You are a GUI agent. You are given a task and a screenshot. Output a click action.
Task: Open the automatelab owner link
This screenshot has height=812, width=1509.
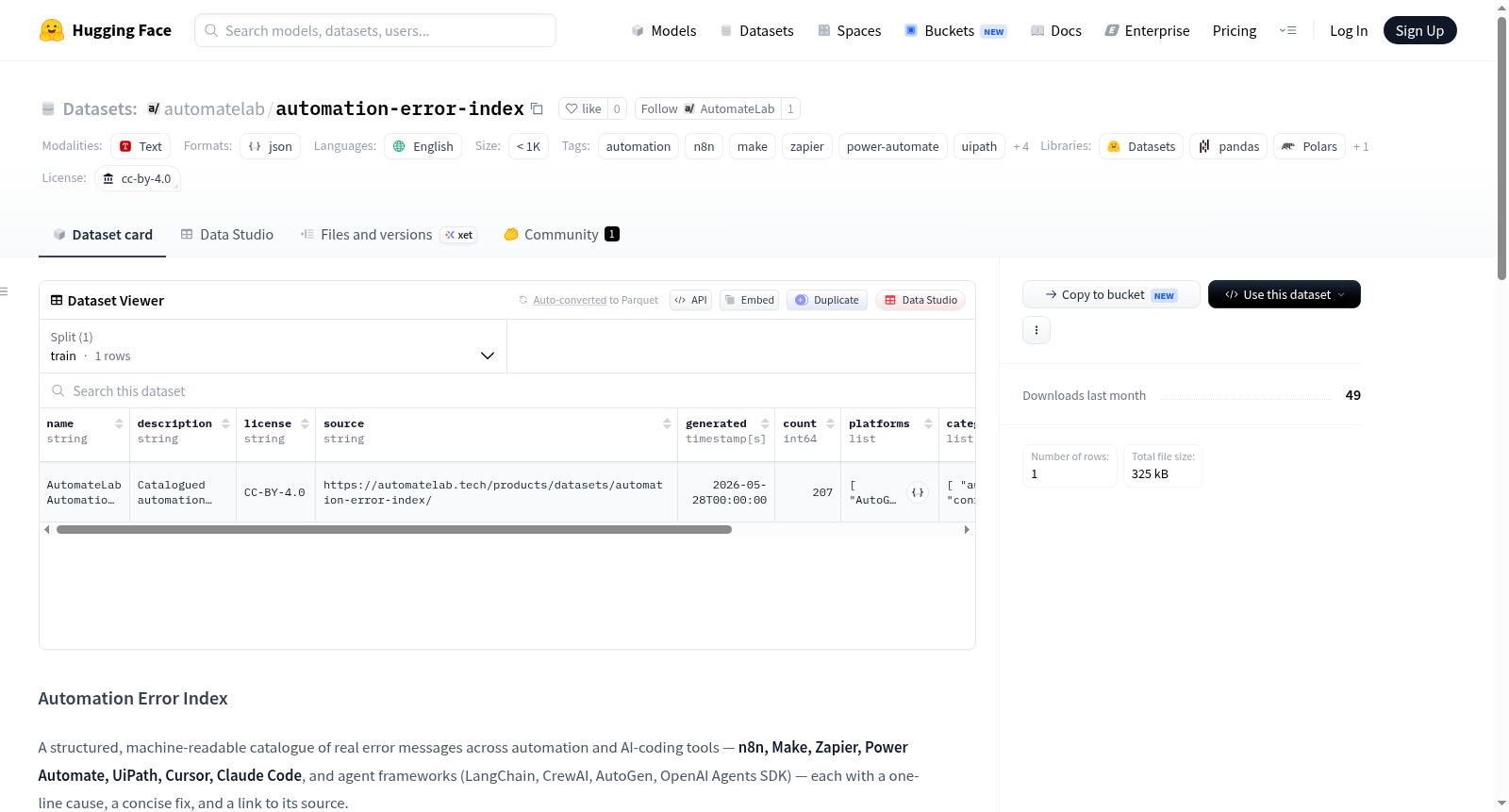(214, 108)
